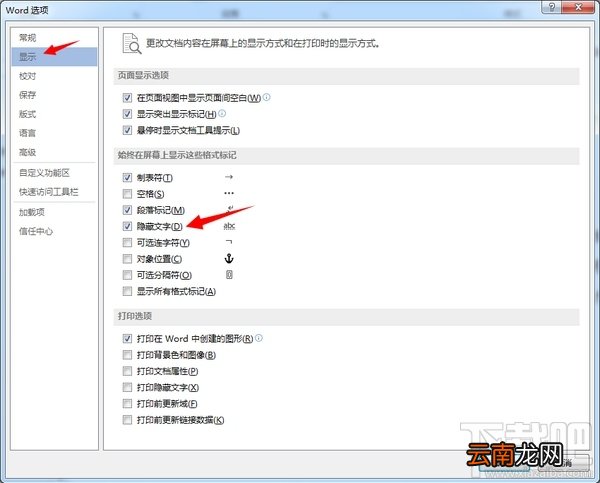The width and height of the screenshot is (600, 483).
Task: Enable 打印前更新域(F) checkbox
Action: [x=127, y=404]
